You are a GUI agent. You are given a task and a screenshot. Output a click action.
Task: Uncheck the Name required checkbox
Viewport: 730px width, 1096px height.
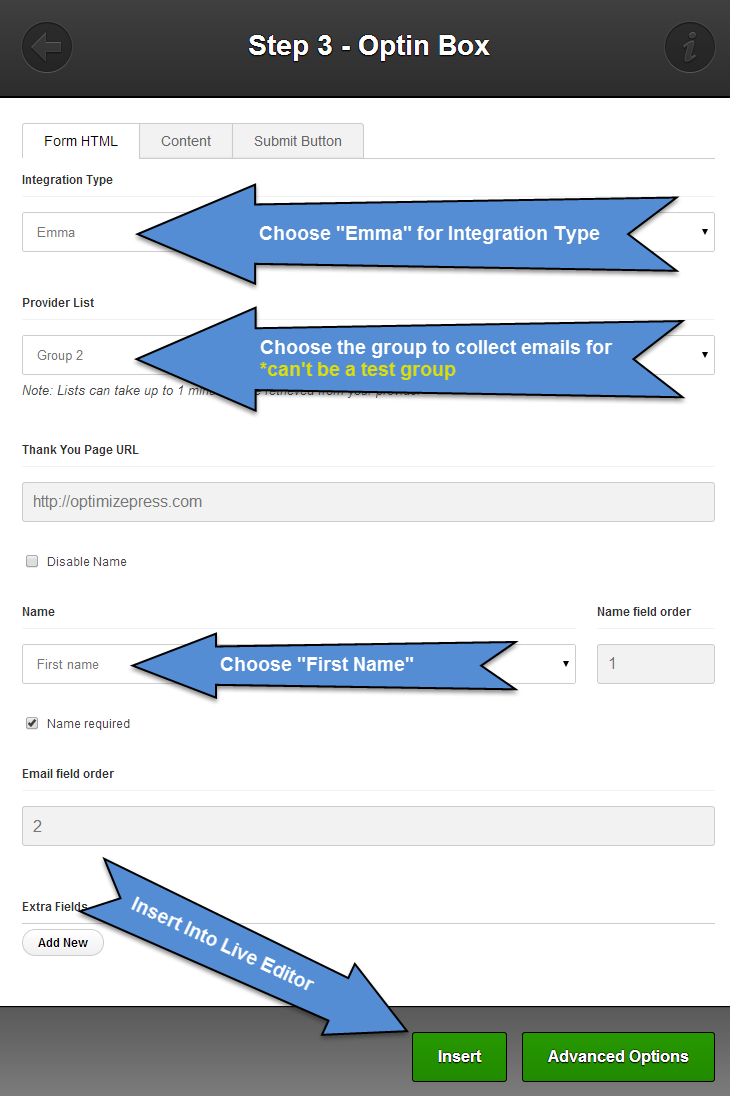click(30, 723)
